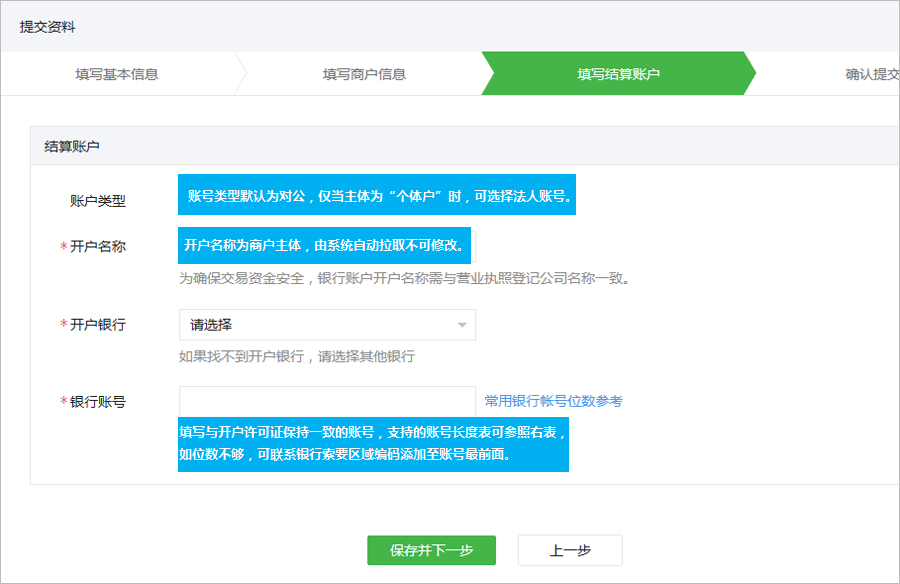Click the 结算账户 section header
This screenshot has width=900, height=584.
coord(72,147)
